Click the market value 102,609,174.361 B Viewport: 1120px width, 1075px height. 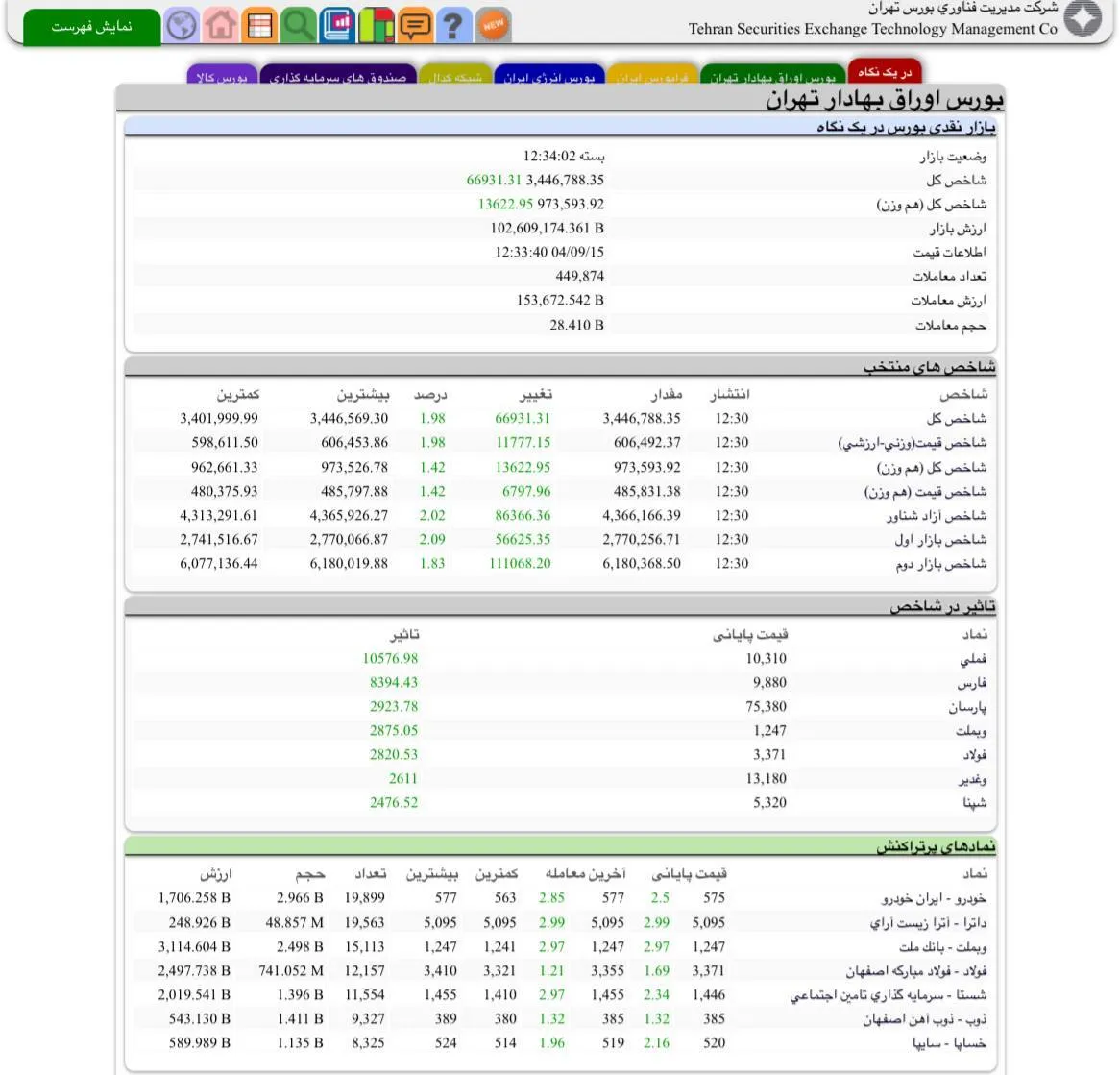click(x=548, y=228)
